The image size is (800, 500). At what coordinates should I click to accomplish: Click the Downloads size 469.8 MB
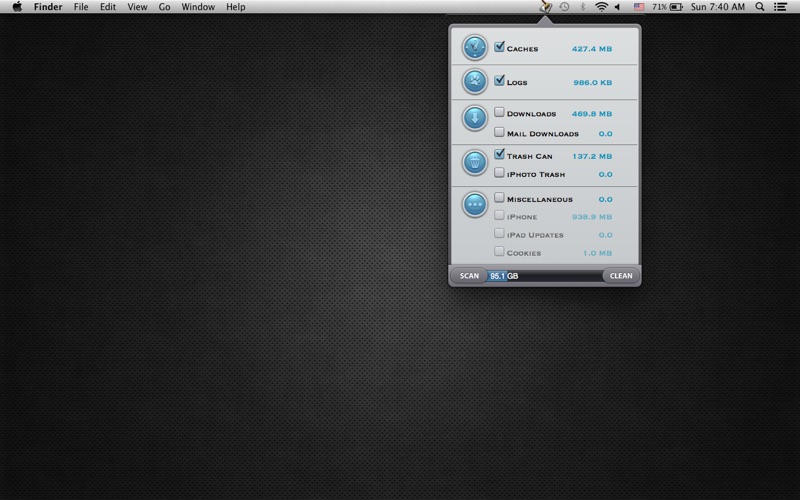click(x=592, y=114)
